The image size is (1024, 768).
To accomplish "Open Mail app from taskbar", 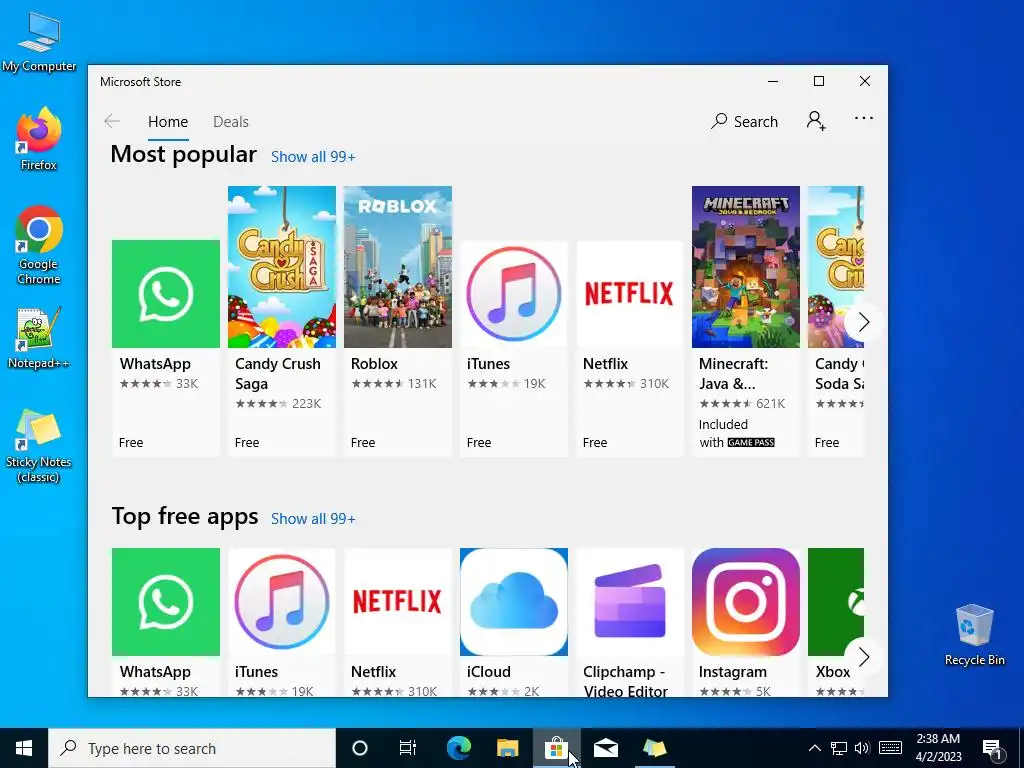I will [x=605, y=748].
